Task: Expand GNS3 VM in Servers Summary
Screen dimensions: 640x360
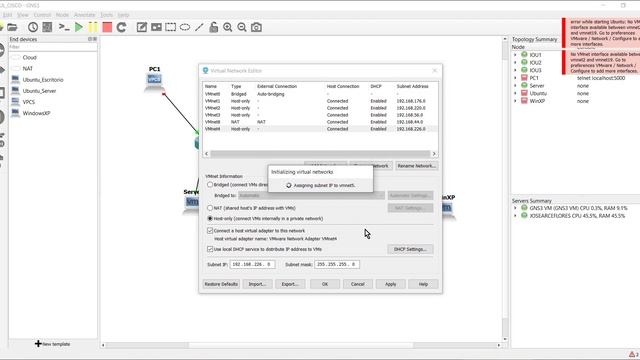Action: click(x=515, y=208)
